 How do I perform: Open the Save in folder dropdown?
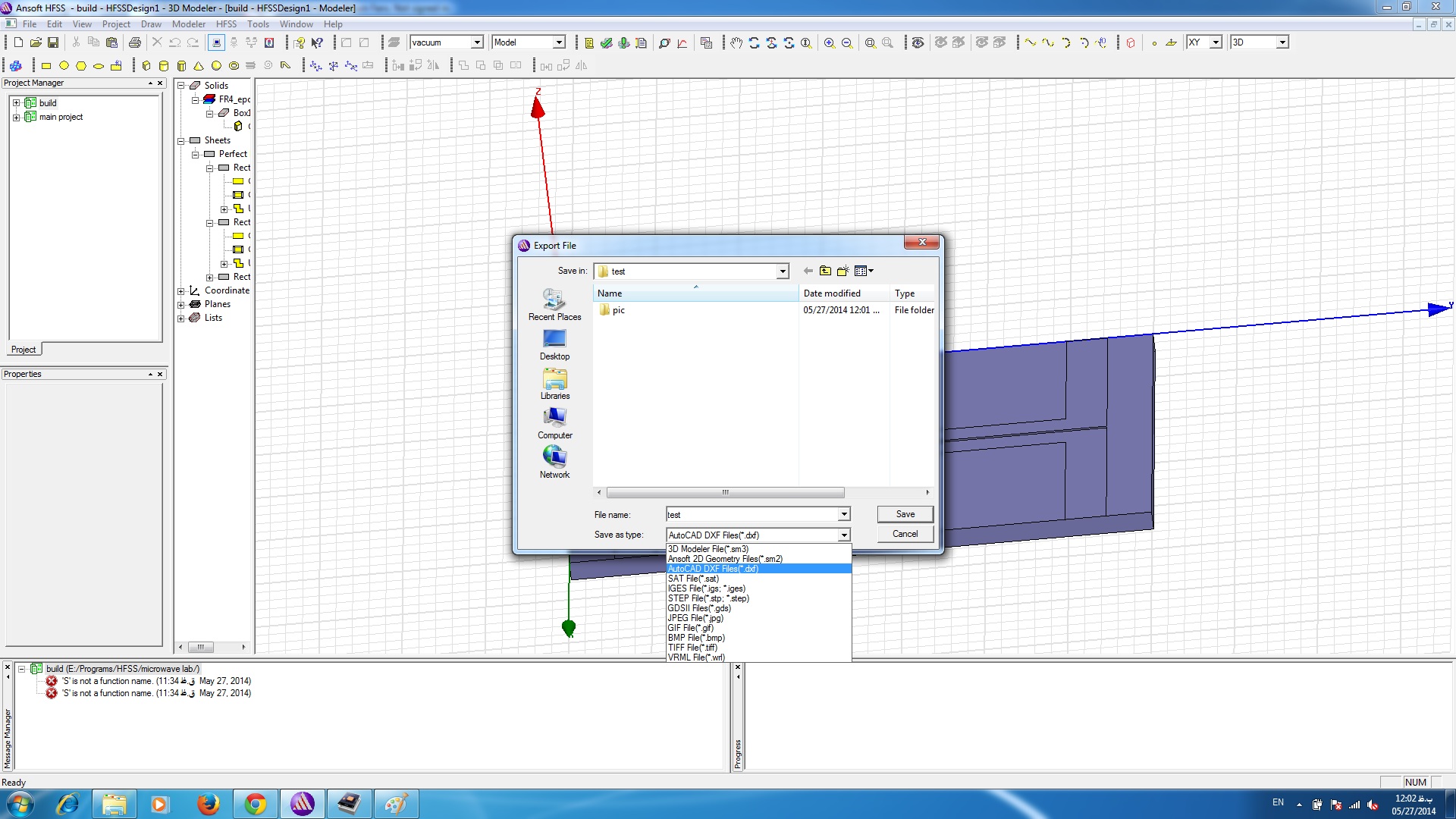pyautogui.click(x=782, y=271)
